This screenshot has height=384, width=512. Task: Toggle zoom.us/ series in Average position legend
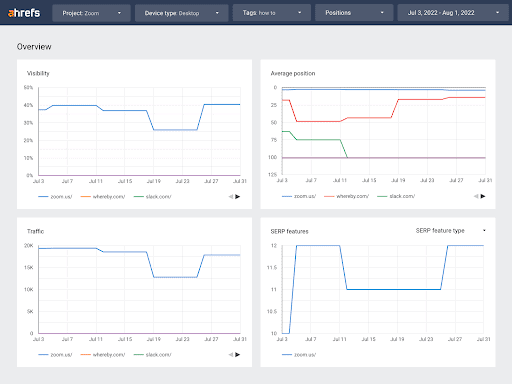click(299, 196)
